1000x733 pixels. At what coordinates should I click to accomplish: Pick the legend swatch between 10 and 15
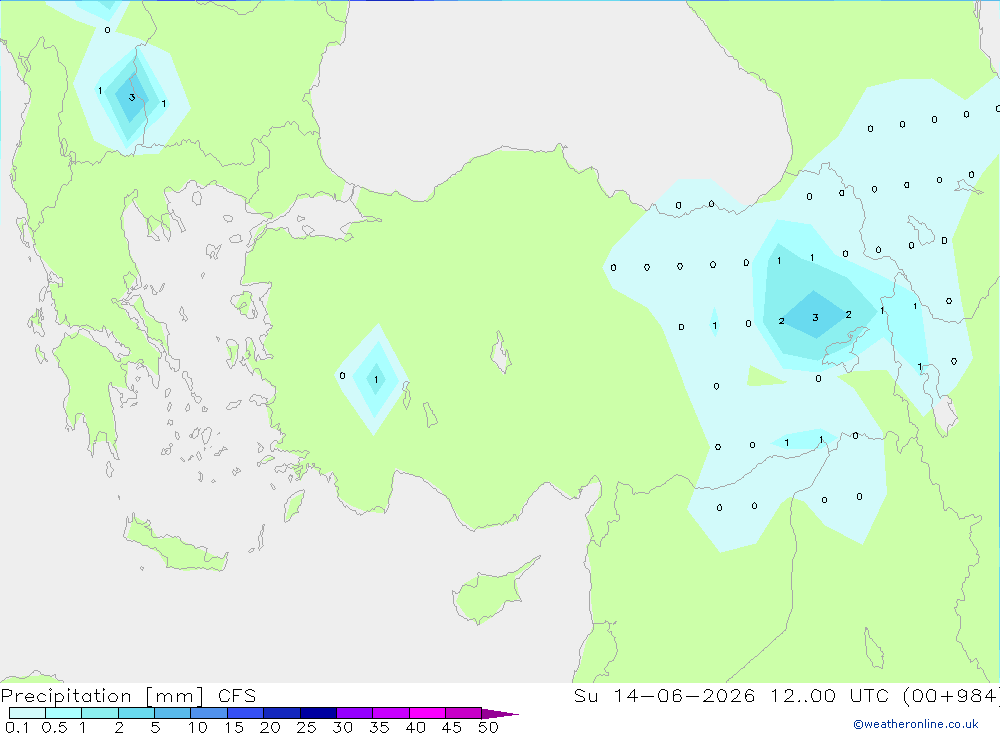point(209,713)
